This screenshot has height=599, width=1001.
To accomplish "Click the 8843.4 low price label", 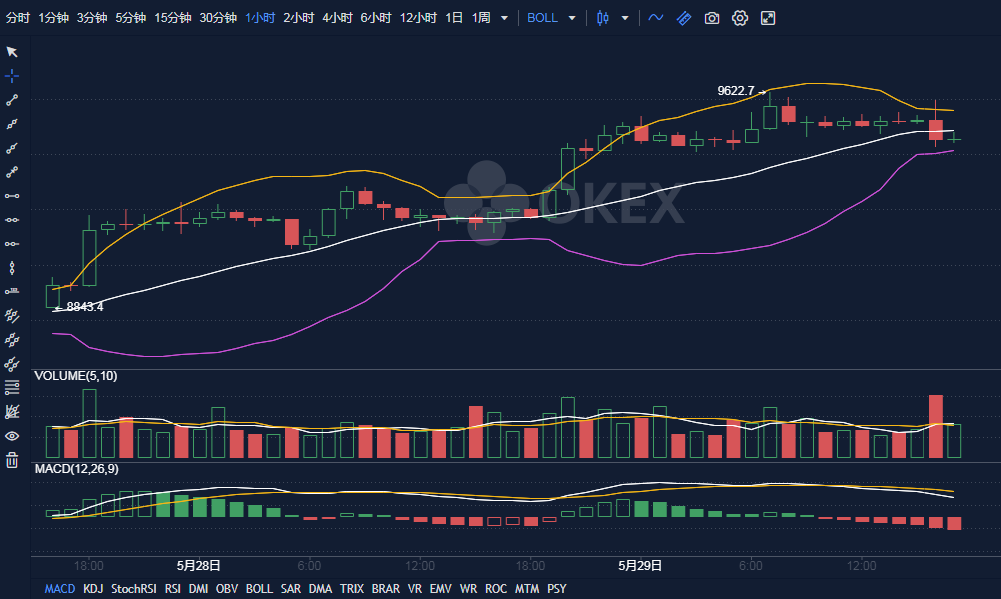I will pos(85,307).
